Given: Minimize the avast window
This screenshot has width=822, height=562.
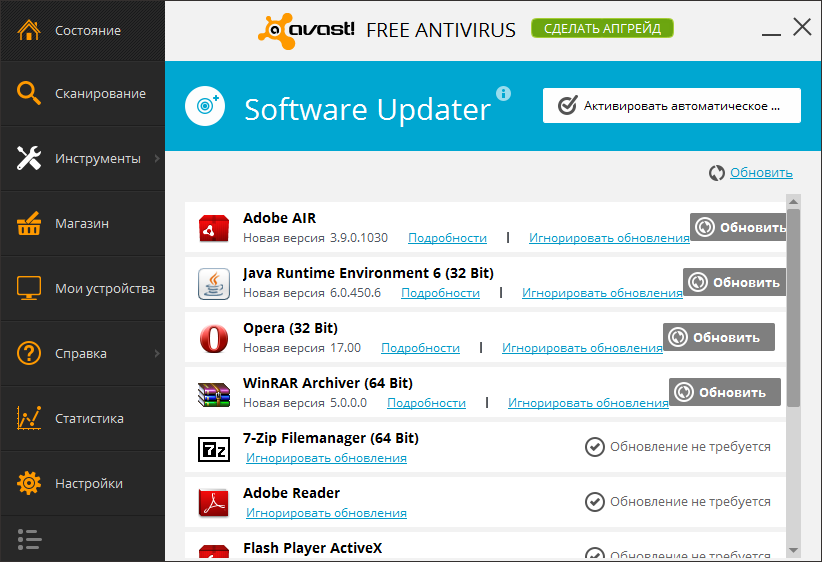Looking at the screenshot, I should click(x=771, y=34).
